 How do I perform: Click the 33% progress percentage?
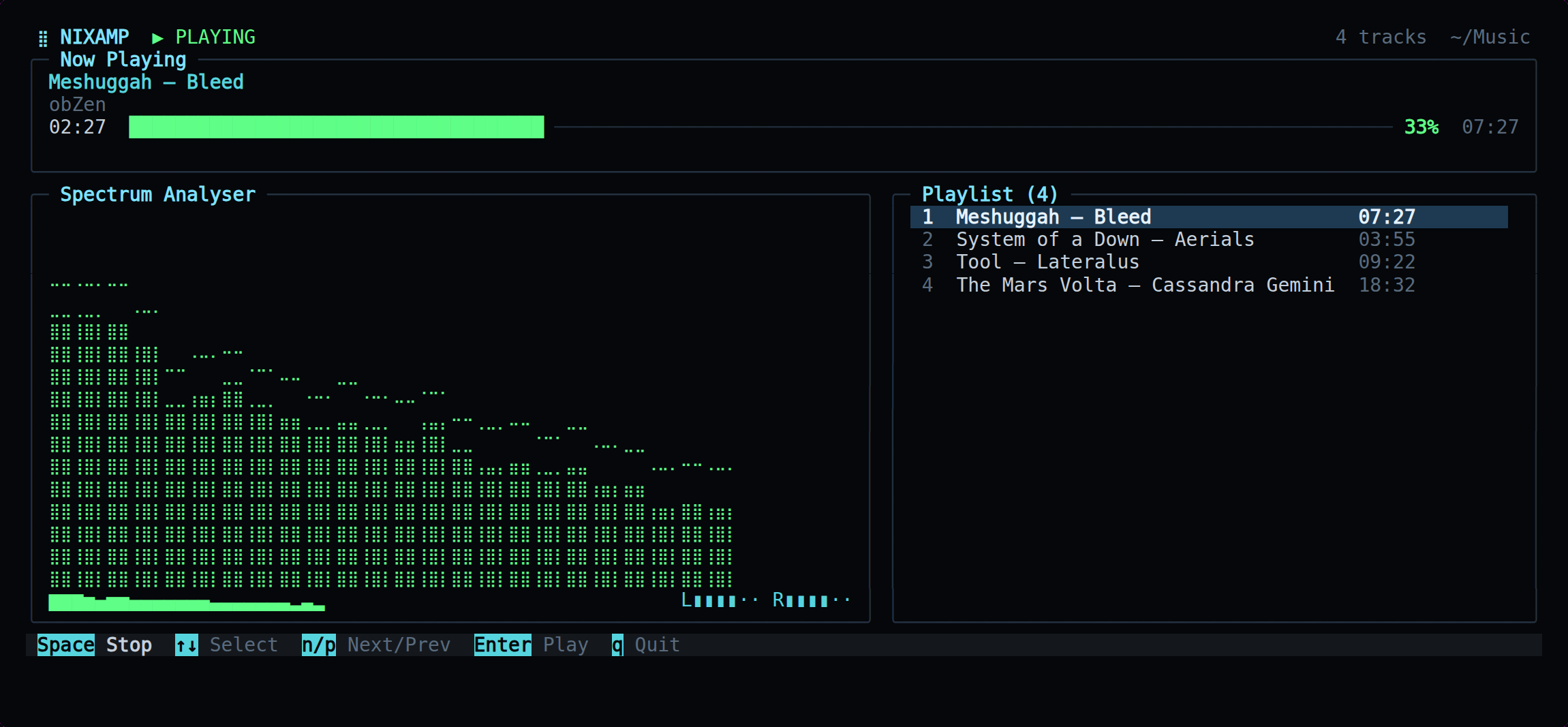pyautogui.click(x=1421, y=127)
